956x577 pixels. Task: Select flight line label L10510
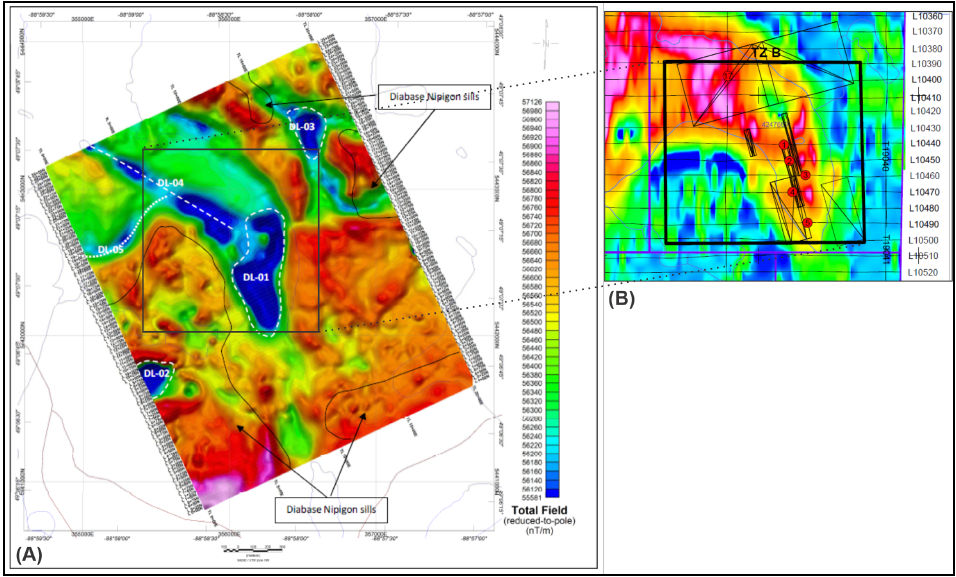point(926,256)
